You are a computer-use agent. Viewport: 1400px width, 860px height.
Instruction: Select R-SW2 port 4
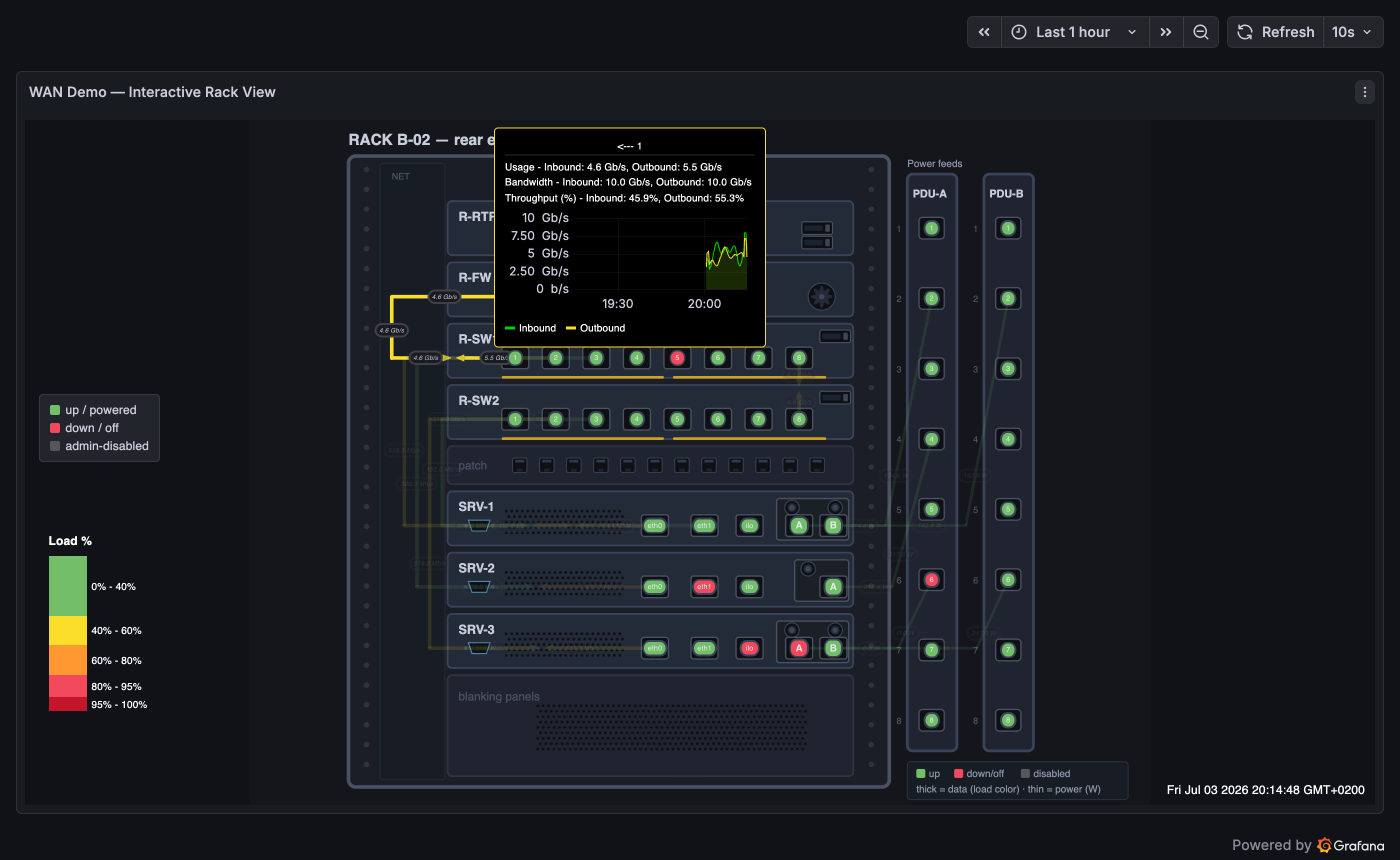pyautogui.click(x=637, y=419)
